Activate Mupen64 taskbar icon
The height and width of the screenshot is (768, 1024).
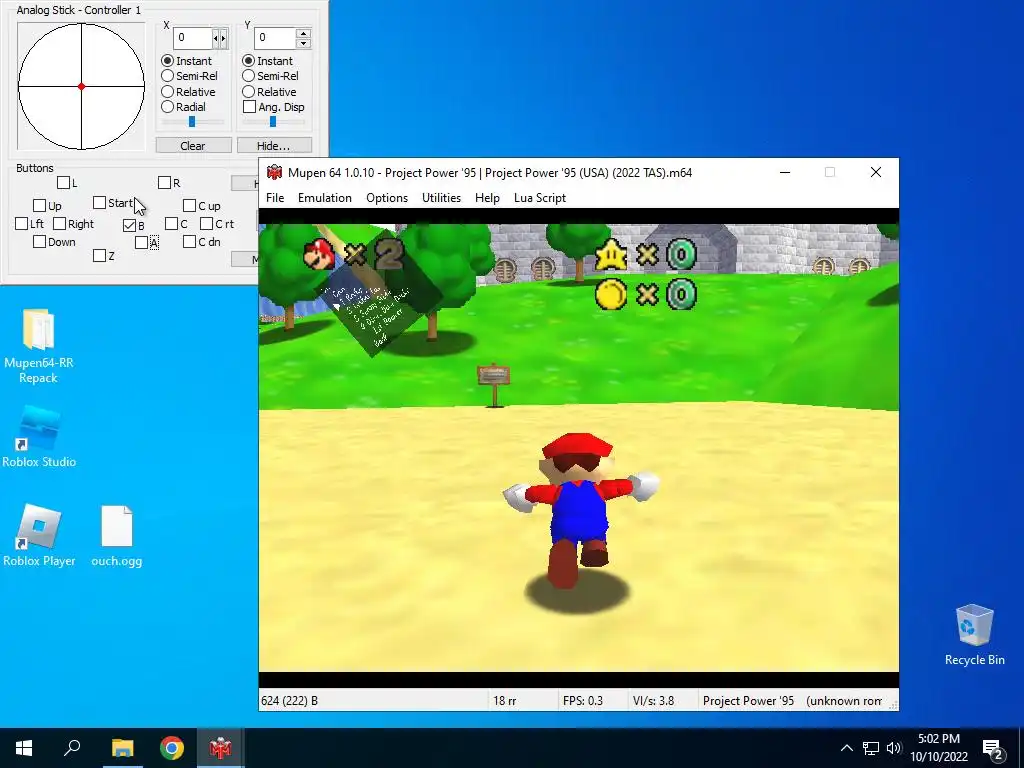click(x=220, y=748)
